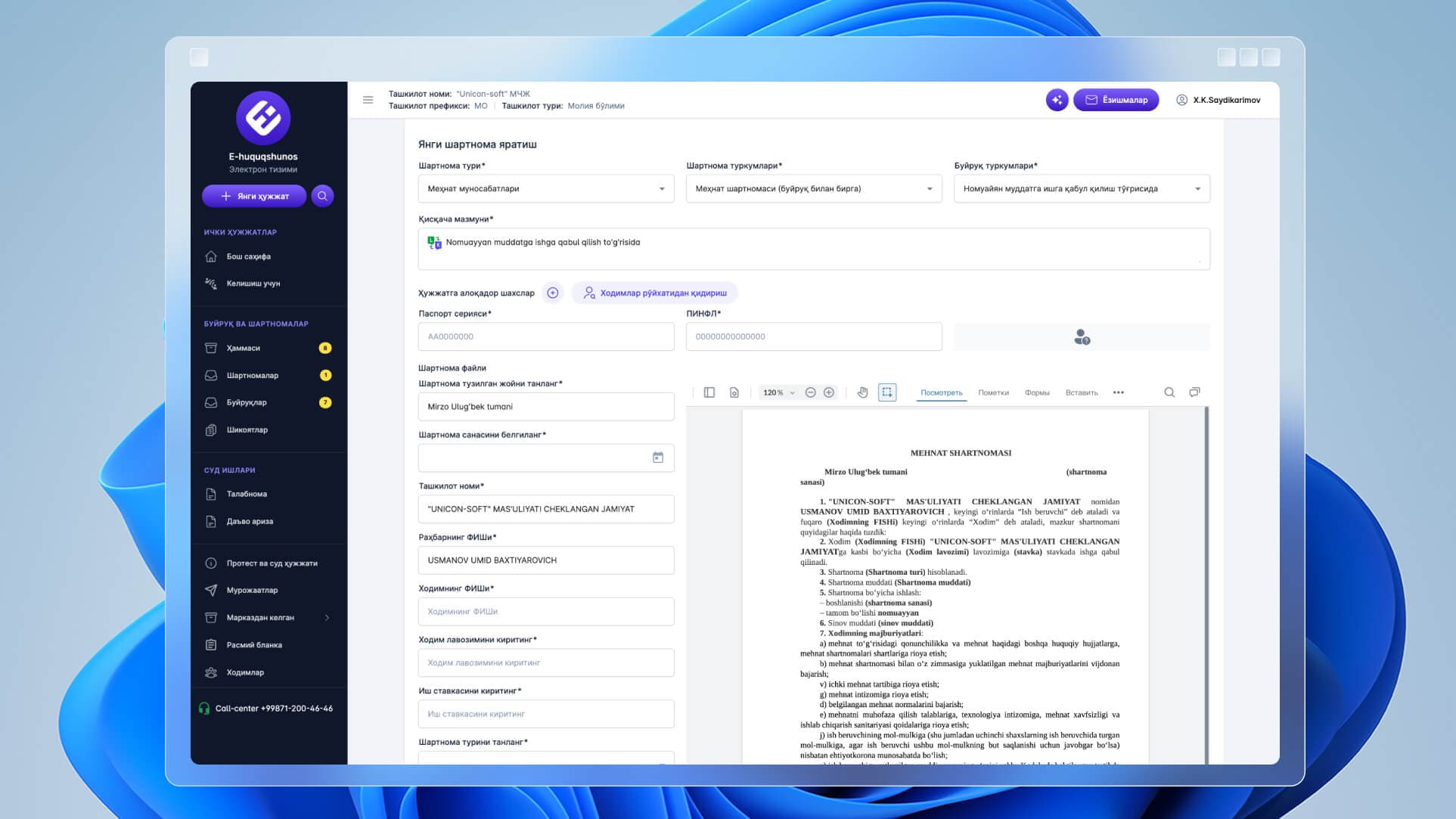
Task: Zoom in the document with plus icon
Action: [x=829, y=392]
